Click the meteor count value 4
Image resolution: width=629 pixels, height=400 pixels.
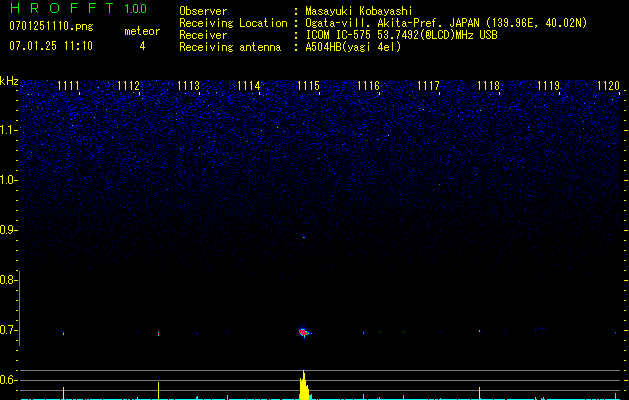click(141, 46)
